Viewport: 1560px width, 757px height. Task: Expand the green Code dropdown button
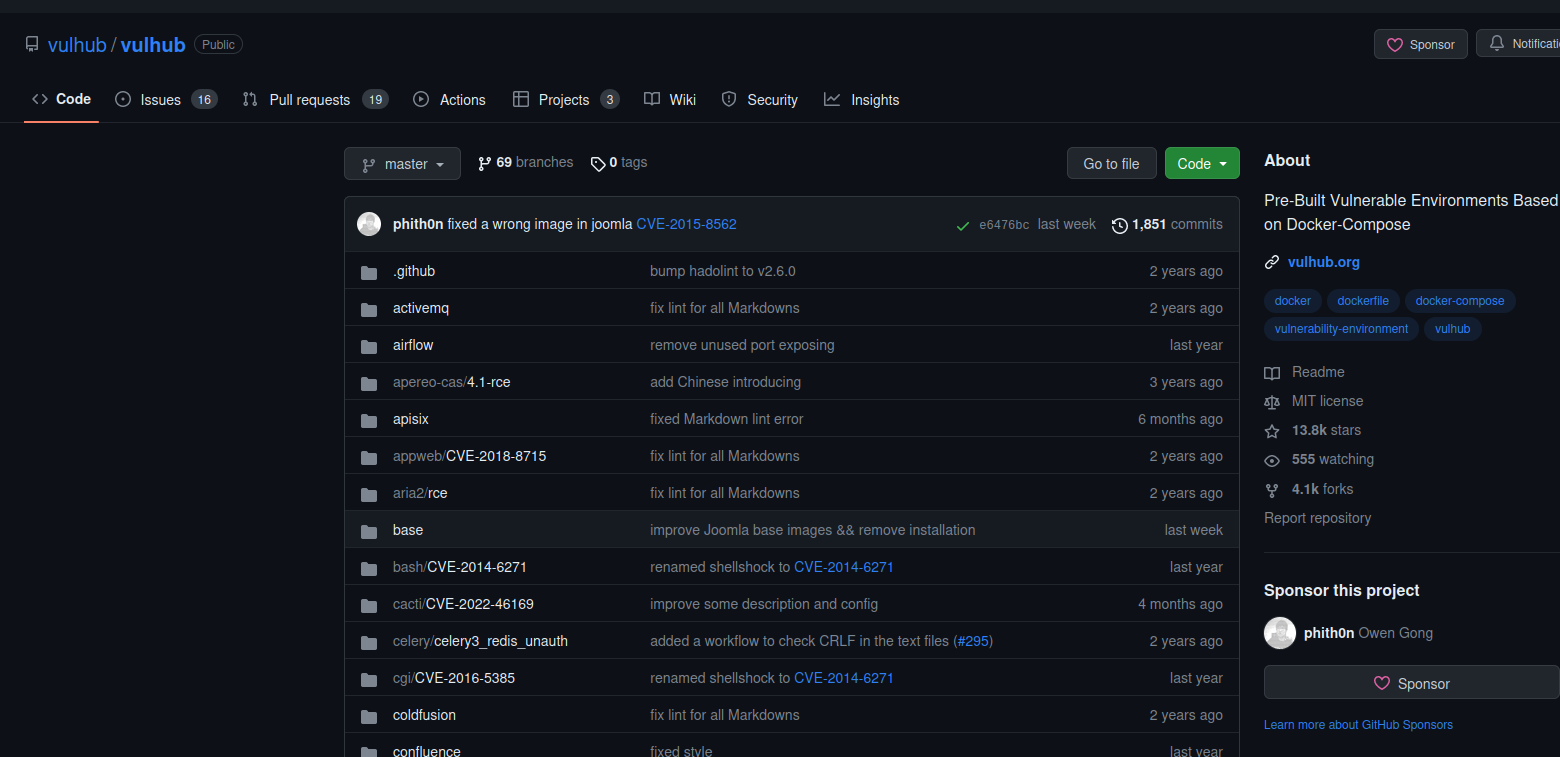click(x=1202, y=164)
